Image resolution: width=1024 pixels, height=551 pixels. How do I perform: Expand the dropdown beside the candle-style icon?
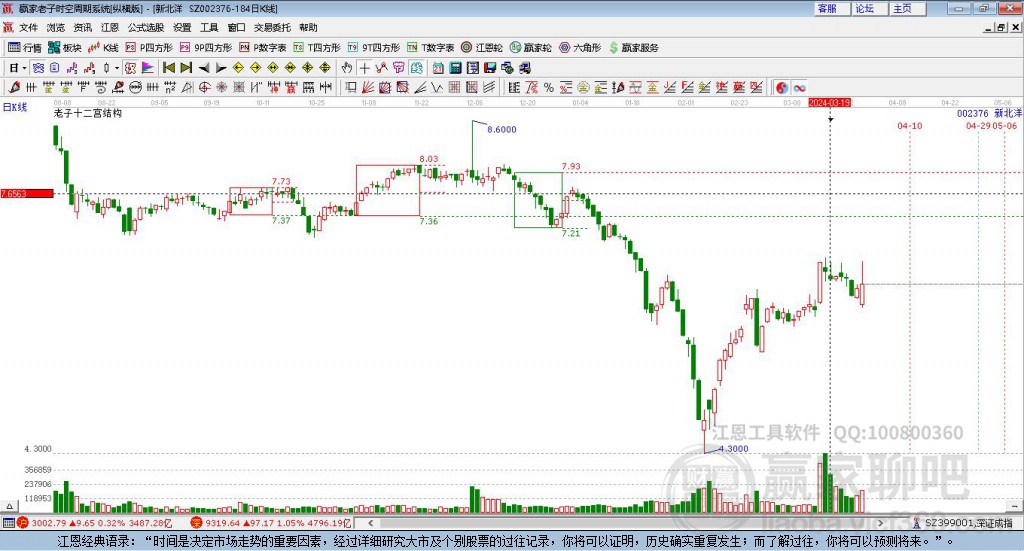tap(117, 68)
